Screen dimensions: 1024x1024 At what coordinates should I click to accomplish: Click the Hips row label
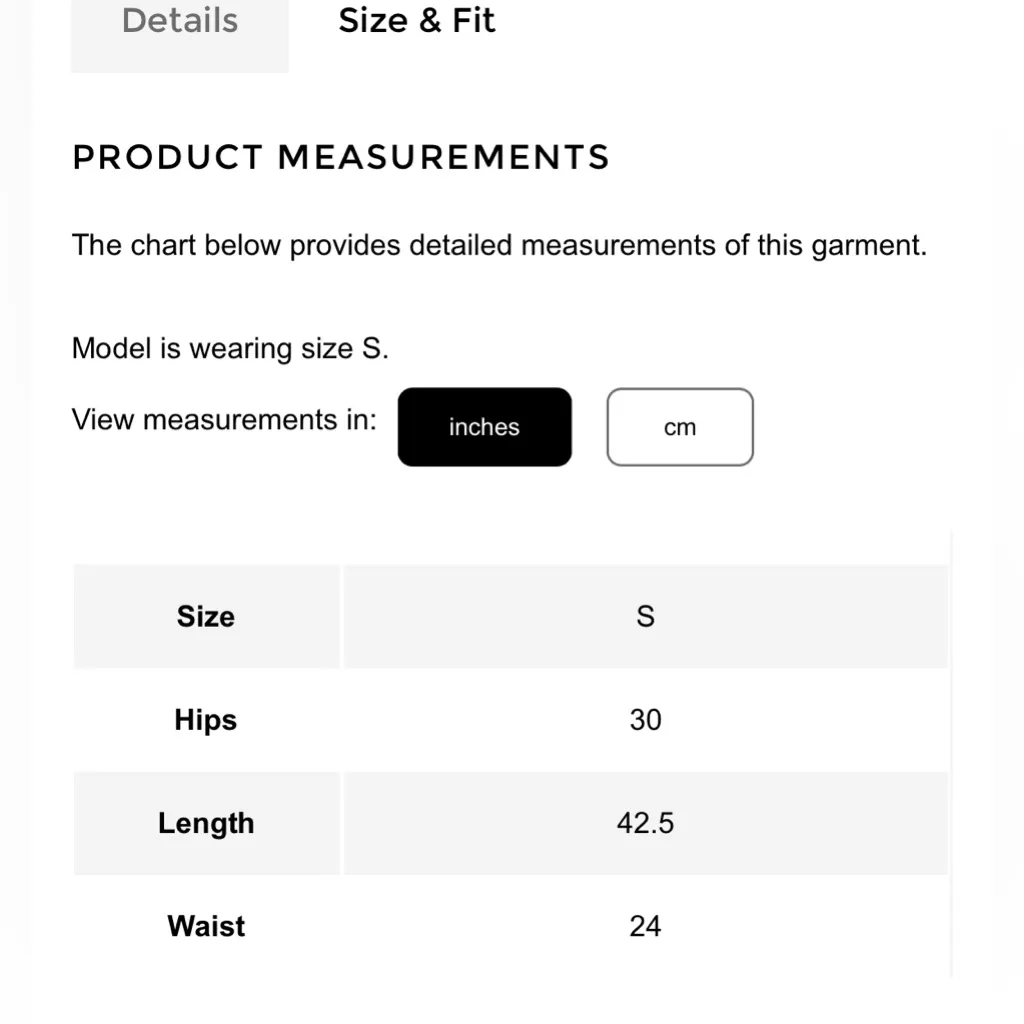(206, 720)
